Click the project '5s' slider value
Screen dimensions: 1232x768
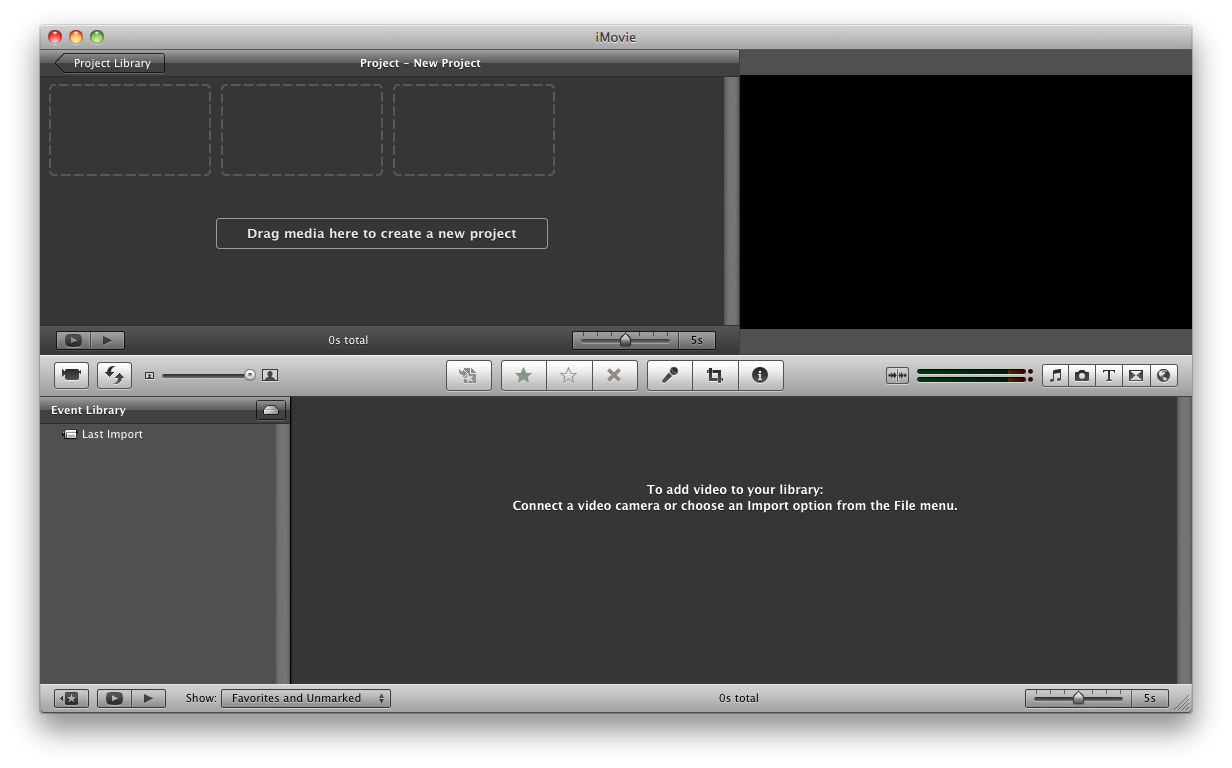tap(697, 340)
